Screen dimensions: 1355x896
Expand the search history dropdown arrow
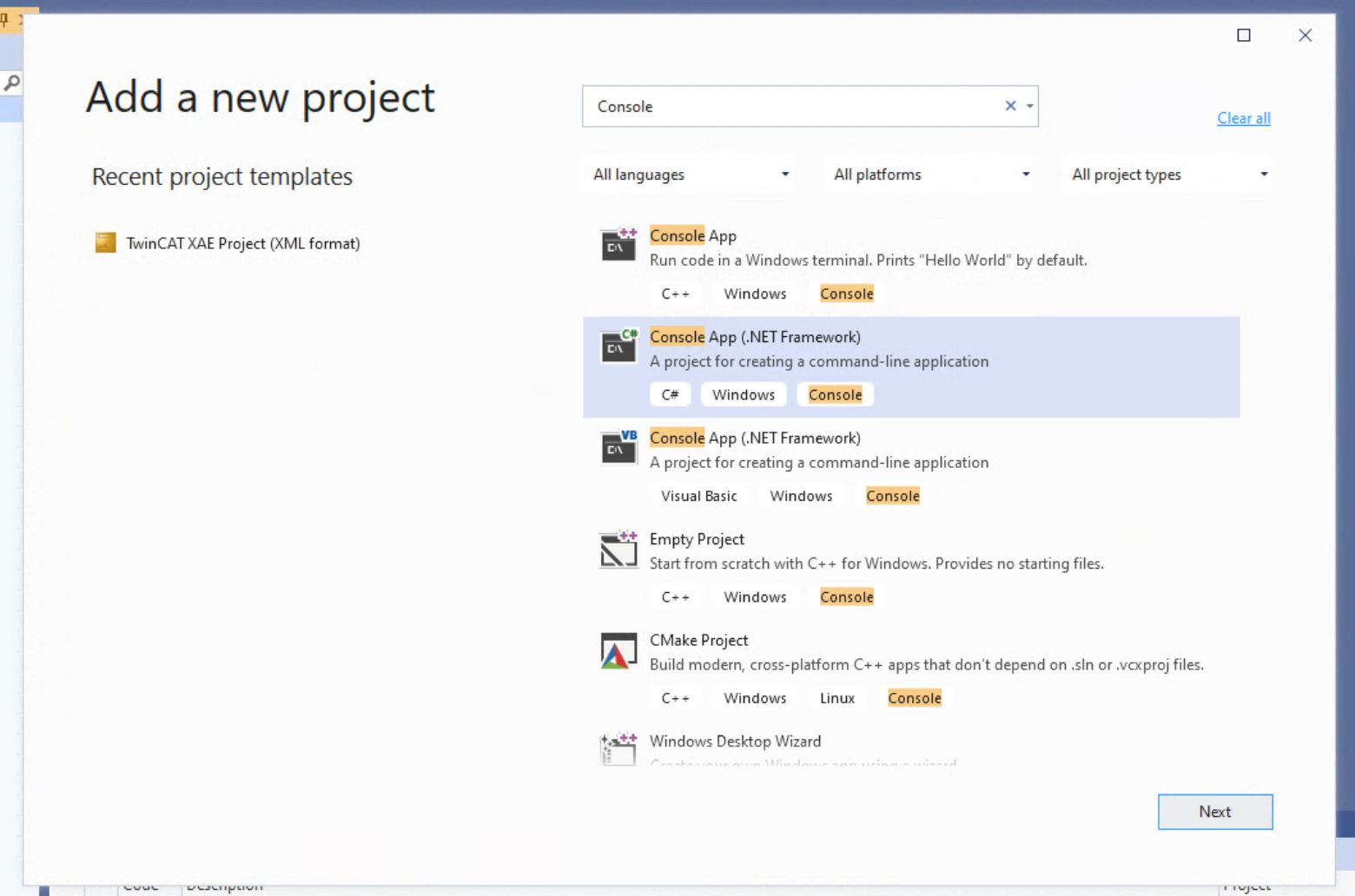[1029, 106]
